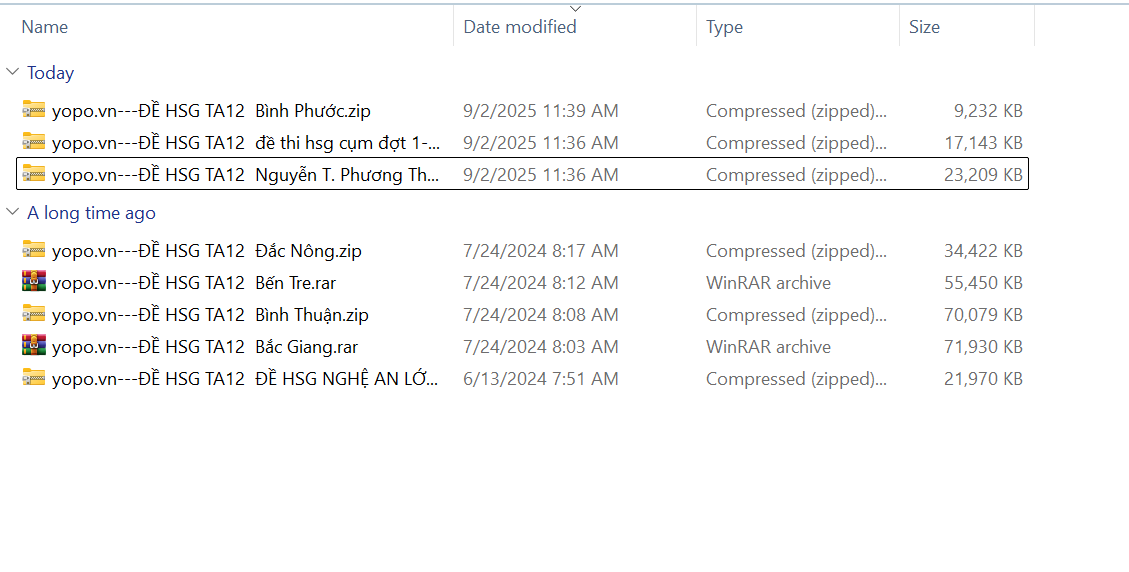Click the zip icon of đề thi hsg cụm file
1129x572 pixels.
34,142
